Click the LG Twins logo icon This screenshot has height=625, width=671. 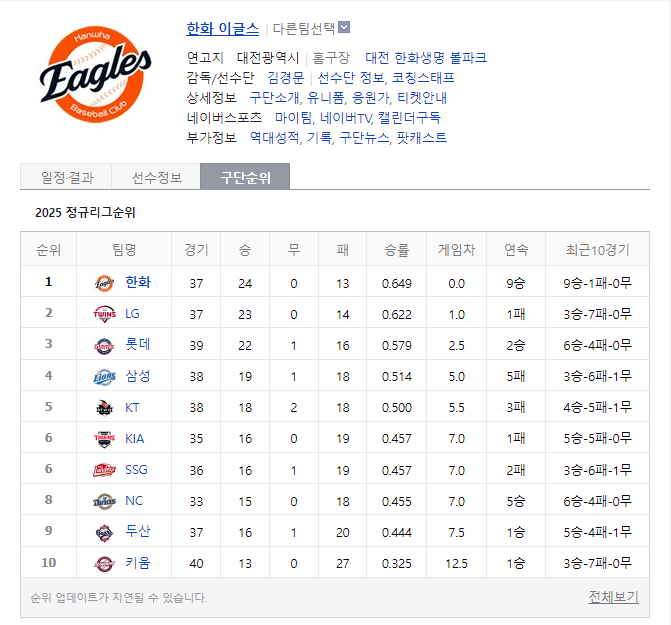104,314
